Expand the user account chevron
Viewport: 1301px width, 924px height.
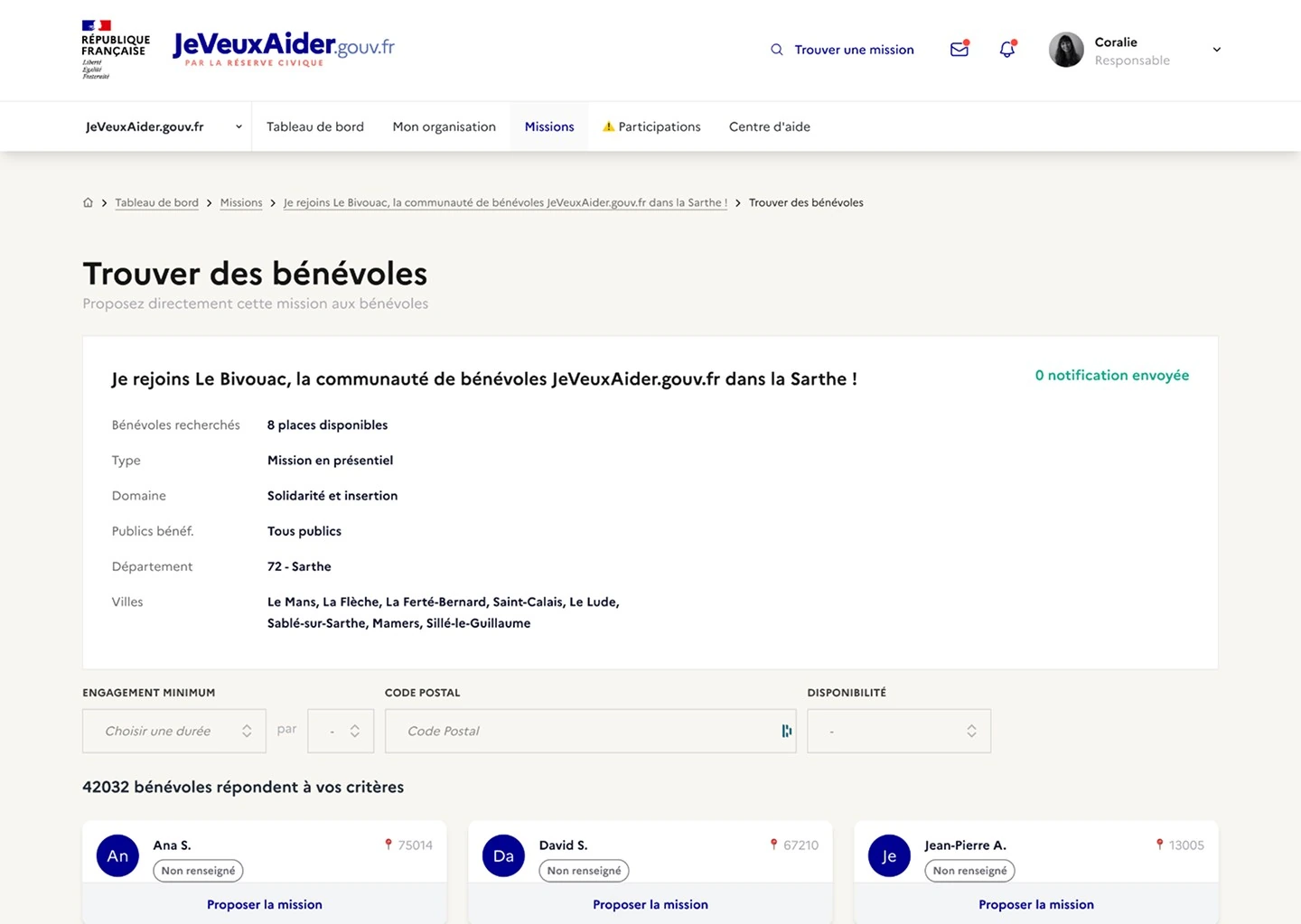pos(1217,50)
